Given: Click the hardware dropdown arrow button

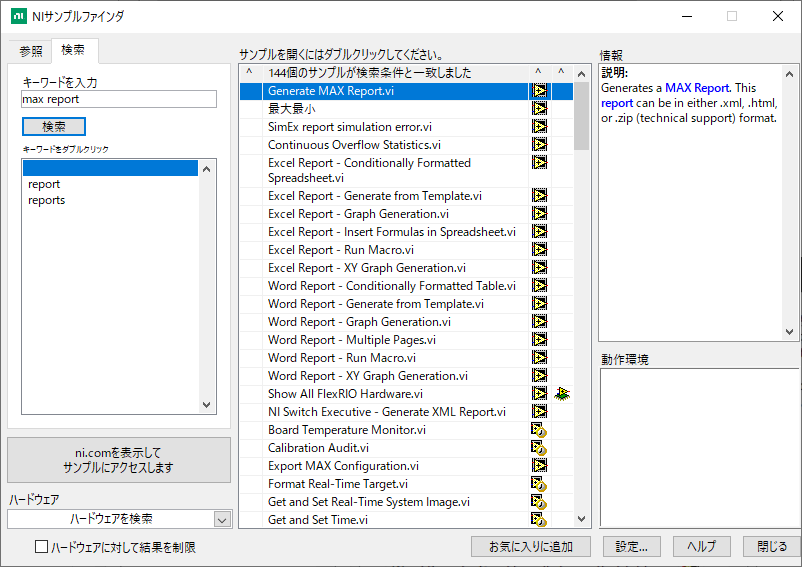Looking at the screenshot, I should click(222, 519).
